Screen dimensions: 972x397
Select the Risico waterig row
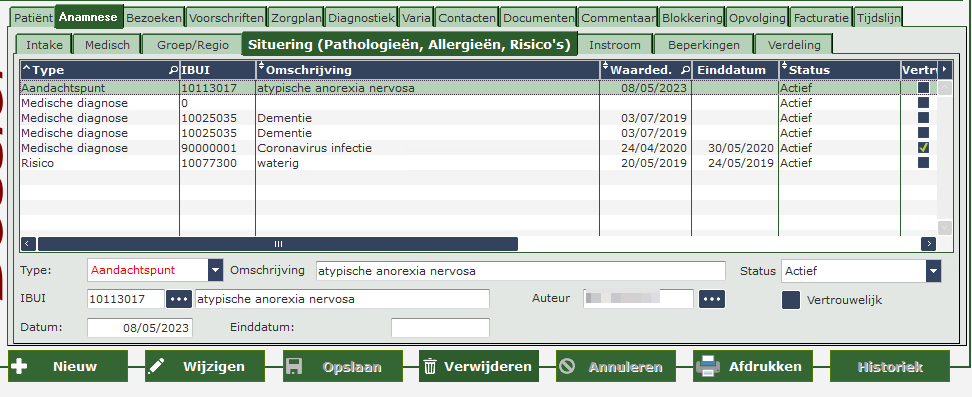tap(479, 163)
